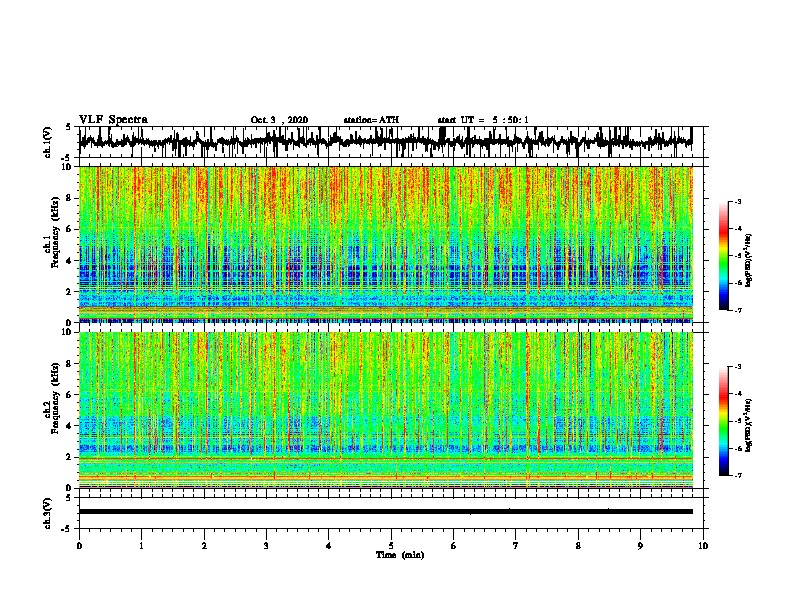Click the time-axis tick label 10 below the ch.3 panel
This screenshot has width=792, height=612.
click(703, 546)
